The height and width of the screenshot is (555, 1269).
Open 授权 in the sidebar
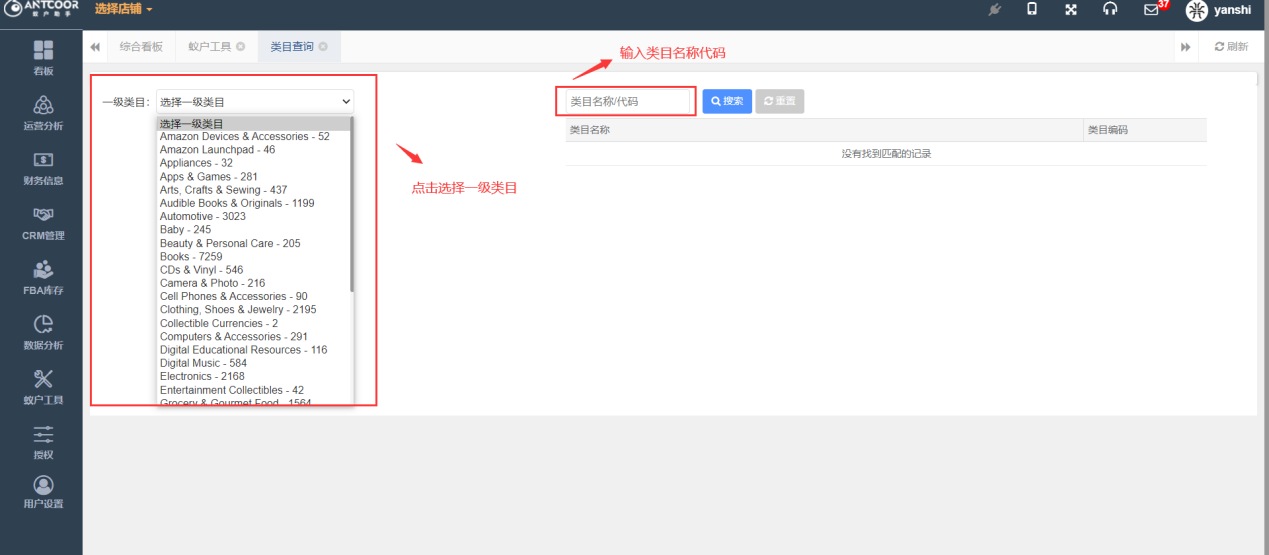pyautogui.click(x=43, y=442)
